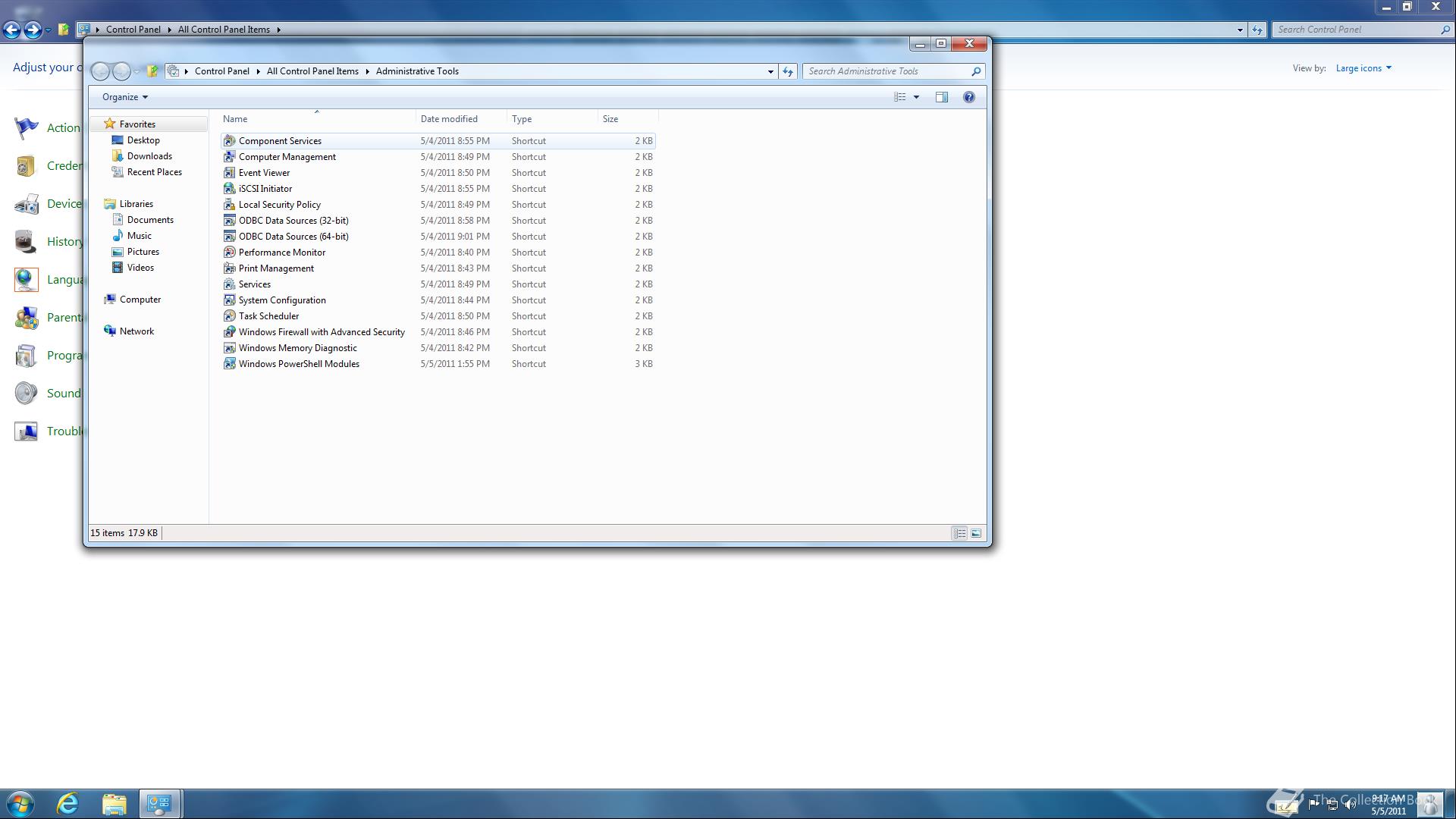1456x819 pixels.
Task: Select ODBC Data Sources (32-bit) icon
Action: [229, 221]
